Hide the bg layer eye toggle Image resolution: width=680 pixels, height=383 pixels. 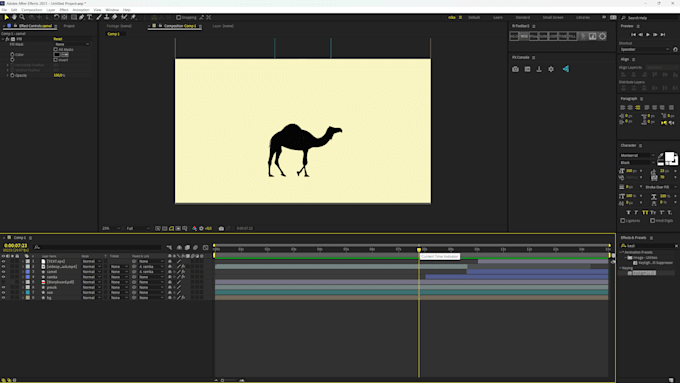(3, 298)
